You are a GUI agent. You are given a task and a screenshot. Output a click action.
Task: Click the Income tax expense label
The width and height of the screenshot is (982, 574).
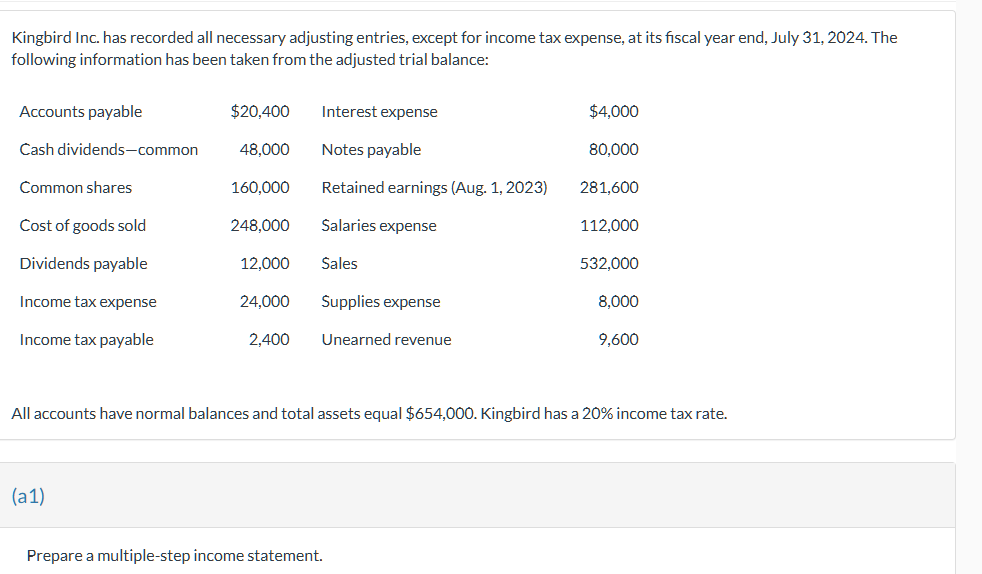[x=88, y=302]
